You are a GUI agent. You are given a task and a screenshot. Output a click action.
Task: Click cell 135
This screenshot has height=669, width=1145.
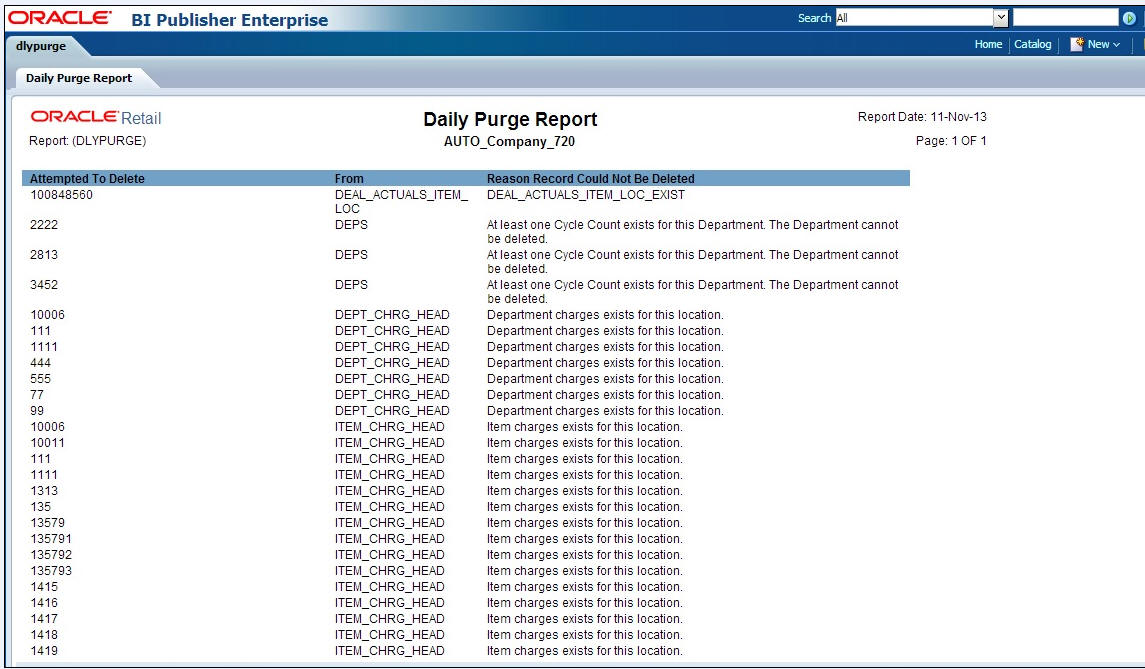pyautogui.click(x=40, y=507)
